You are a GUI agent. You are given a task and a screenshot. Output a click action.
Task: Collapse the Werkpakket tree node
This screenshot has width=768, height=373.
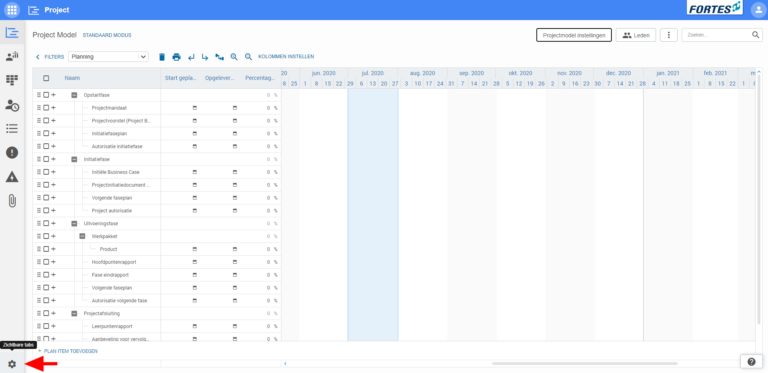click(82, 236)
